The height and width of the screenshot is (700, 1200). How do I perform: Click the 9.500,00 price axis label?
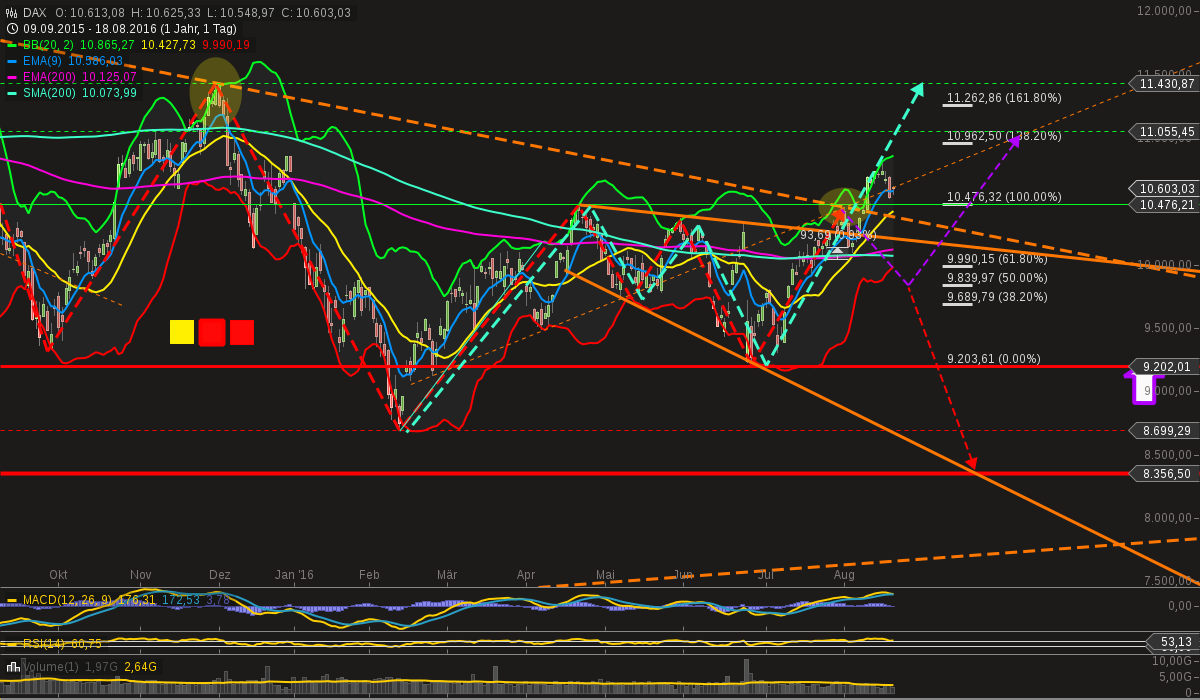click(1169, 327)
